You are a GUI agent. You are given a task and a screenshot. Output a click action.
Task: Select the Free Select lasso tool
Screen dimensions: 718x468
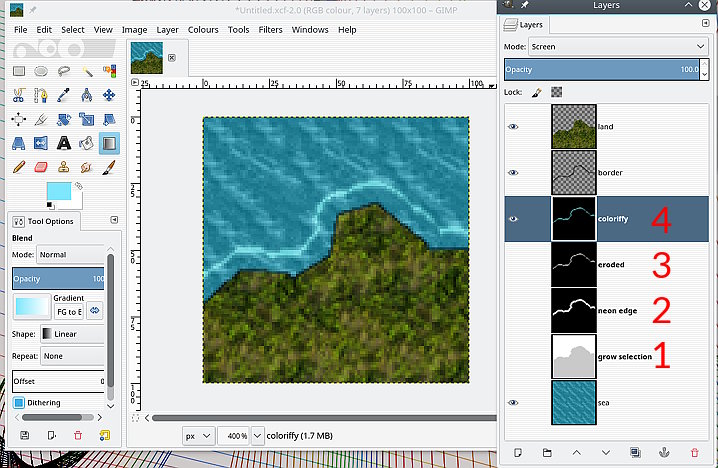pos(64,71)
